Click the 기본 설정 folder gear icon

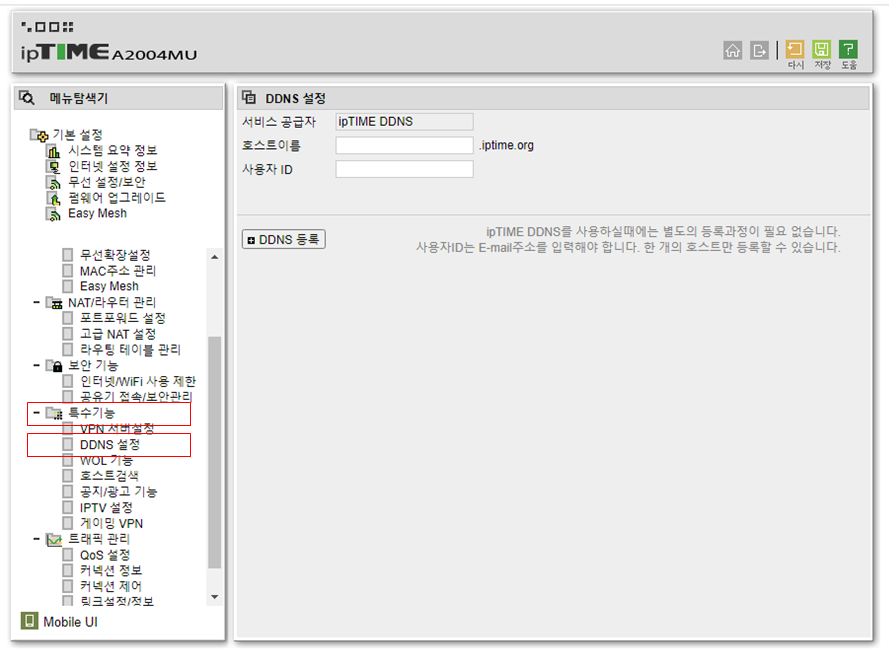[39, 135]
